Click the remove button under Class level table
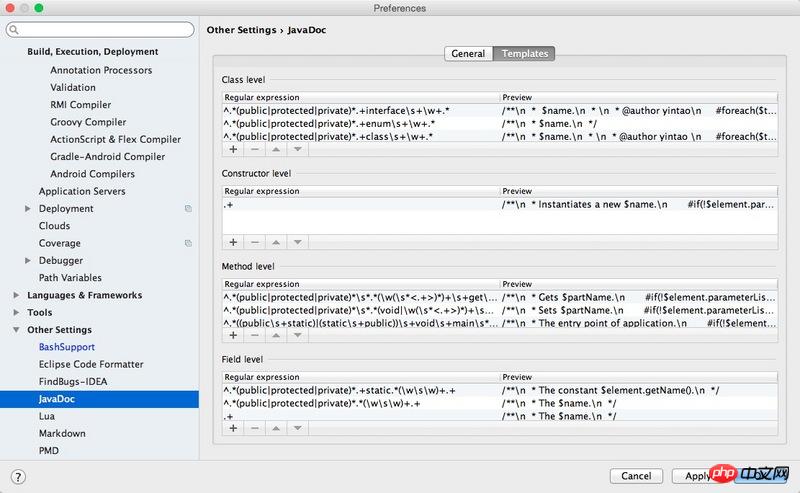The width and height of the screenshot is (800, 493). point(254,149)
